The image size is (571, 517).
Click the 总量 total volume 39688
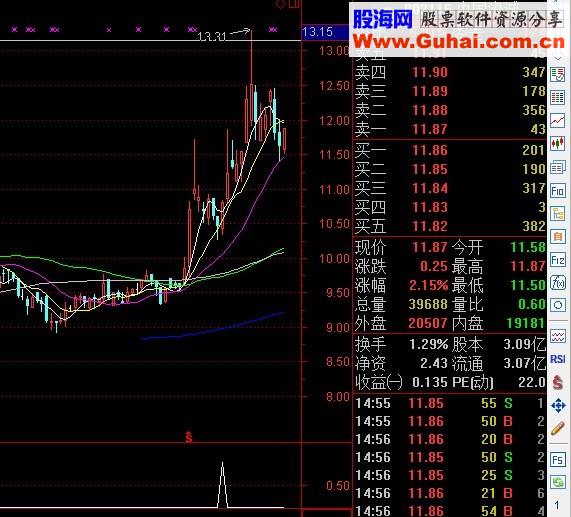pyautogui.click(x=428, y=304)
